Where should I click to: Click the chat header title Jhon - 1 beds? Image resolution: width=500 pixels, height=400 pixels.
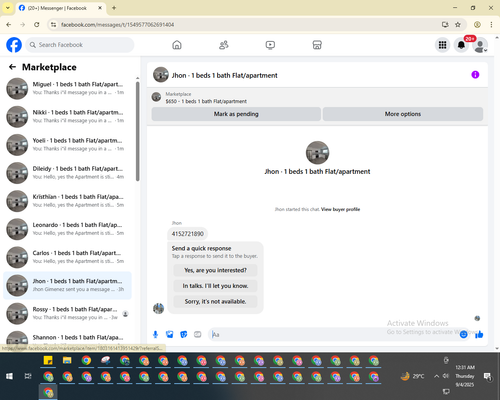point(224,75)
